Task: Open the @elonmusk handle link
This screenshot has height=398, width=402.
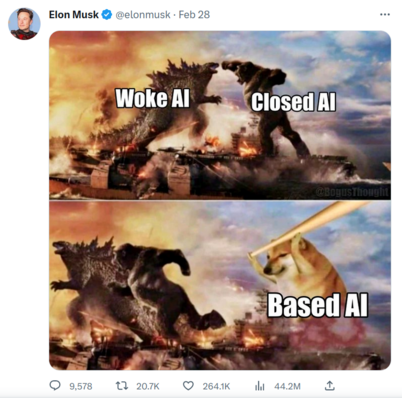Action: point(143,15)
